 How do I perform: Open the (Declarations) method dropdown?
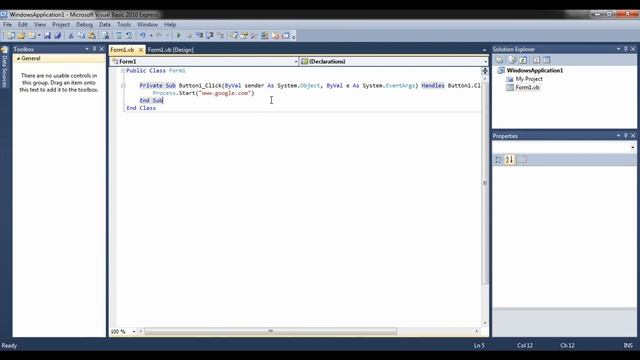coord(485,62)
